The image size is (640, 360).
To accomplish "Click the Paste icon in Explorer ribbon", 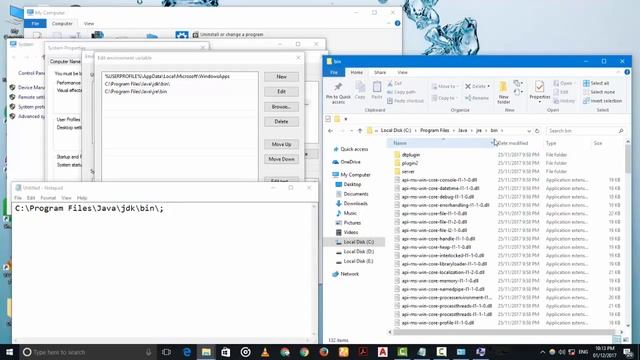I will 377,87.
